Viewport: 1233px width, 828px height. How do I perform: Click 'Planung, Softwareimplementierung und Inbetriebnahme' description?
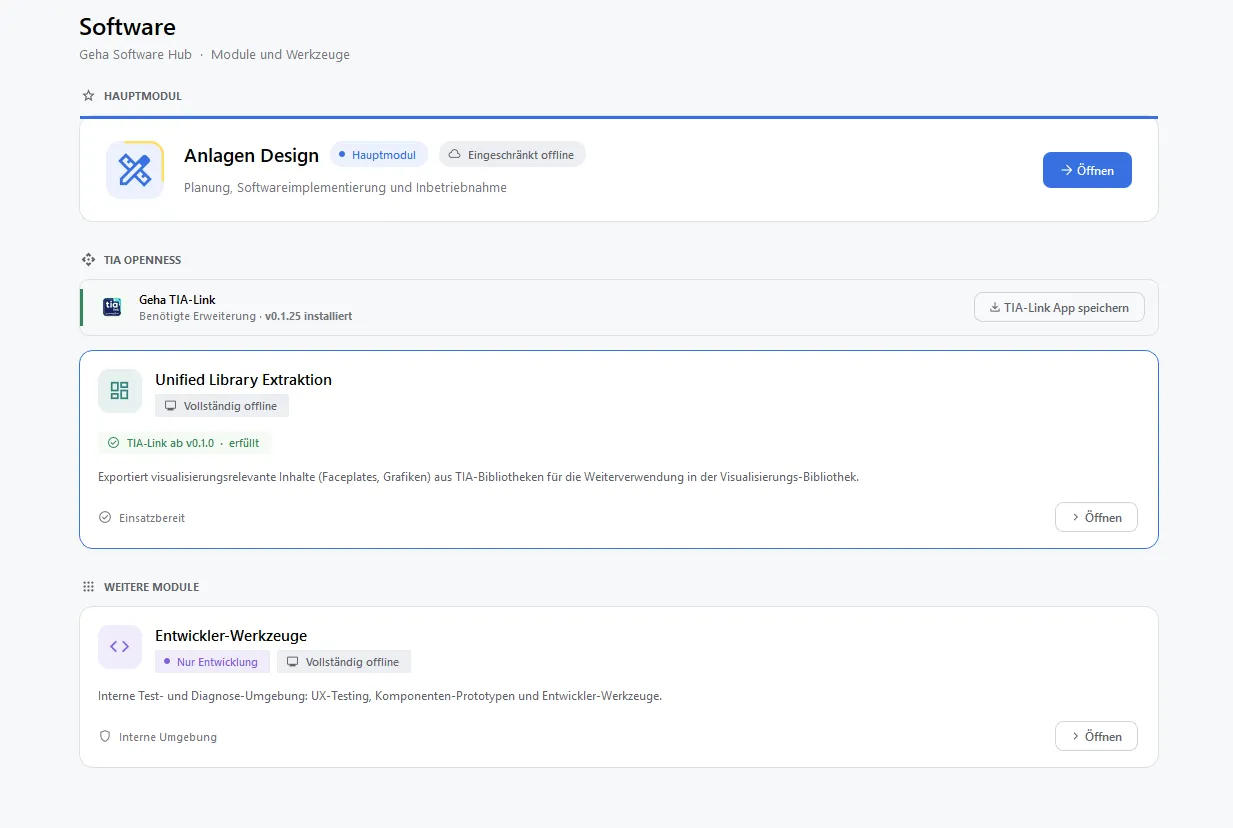(345, 188)
